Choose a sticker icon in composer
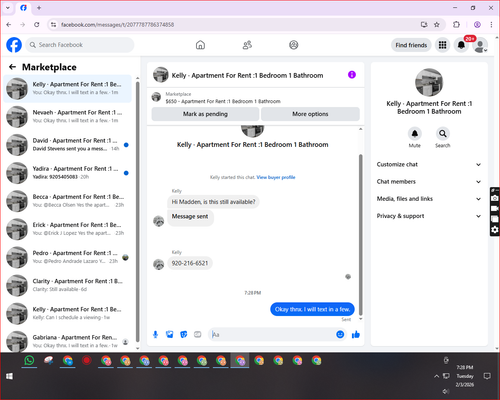Viewport: 500px width, 400px height. pyautogui.click(x=184, y=334)
